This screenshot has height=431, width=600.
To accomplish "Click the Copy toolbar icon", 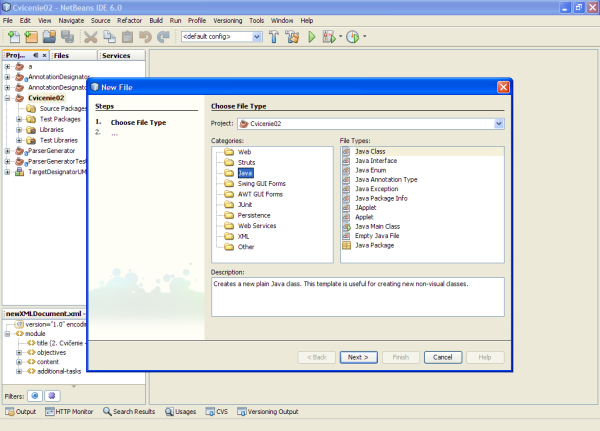I will point(109,37).
